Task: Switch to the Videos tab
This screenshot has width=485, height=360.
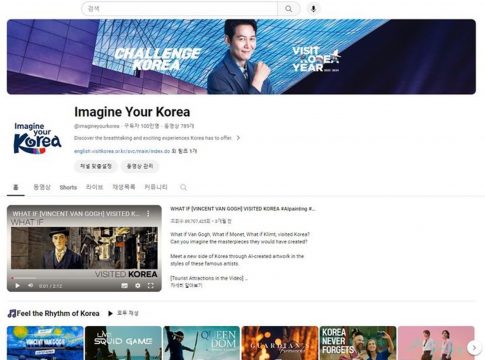Action: [42, 187]
